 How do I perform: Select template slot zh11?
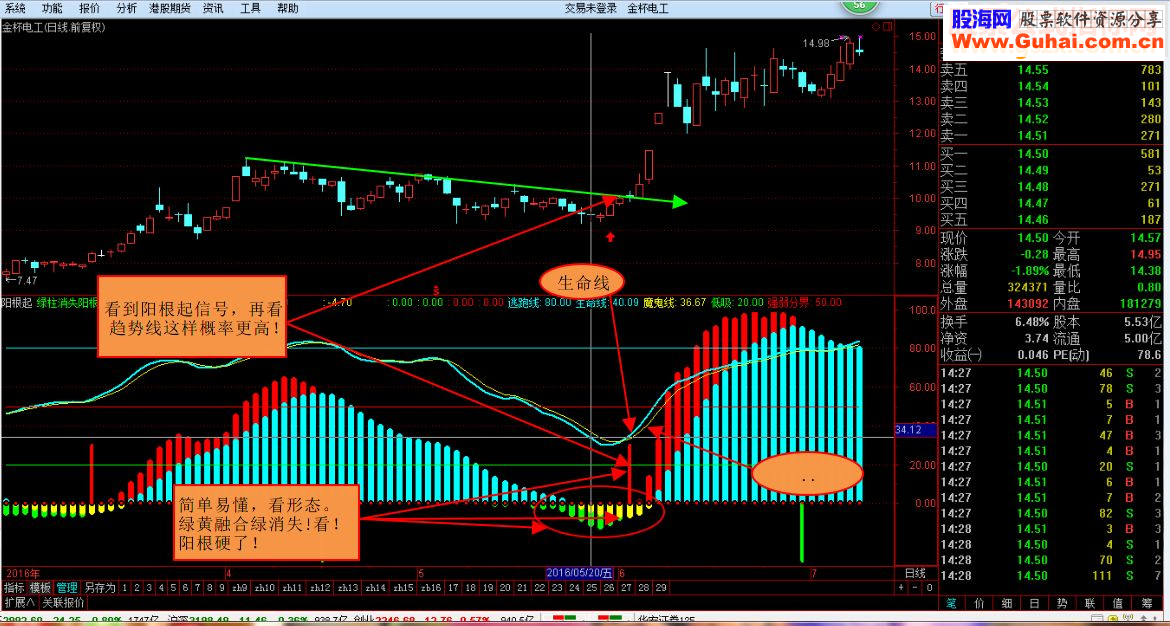pos(292,588)
